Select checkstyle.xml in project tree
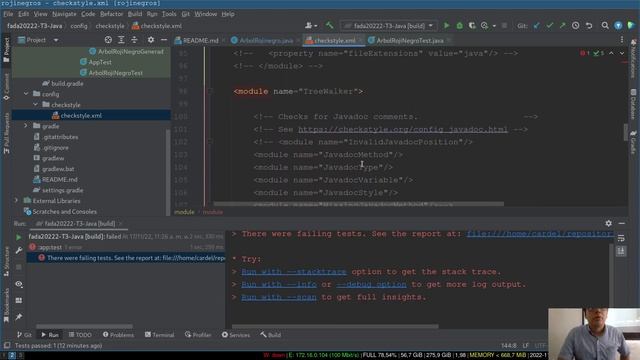 pyautogui.click(x=81, y=116)
